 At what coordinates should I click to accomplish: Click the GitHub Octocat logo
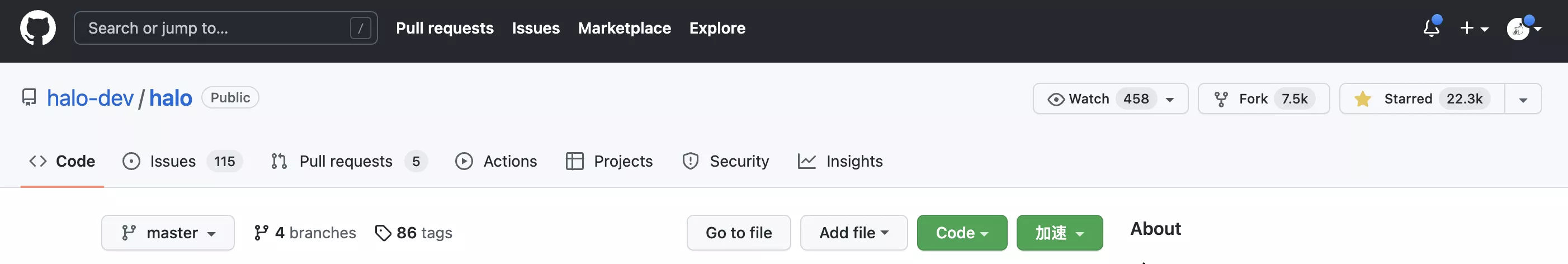coord(37,28)
